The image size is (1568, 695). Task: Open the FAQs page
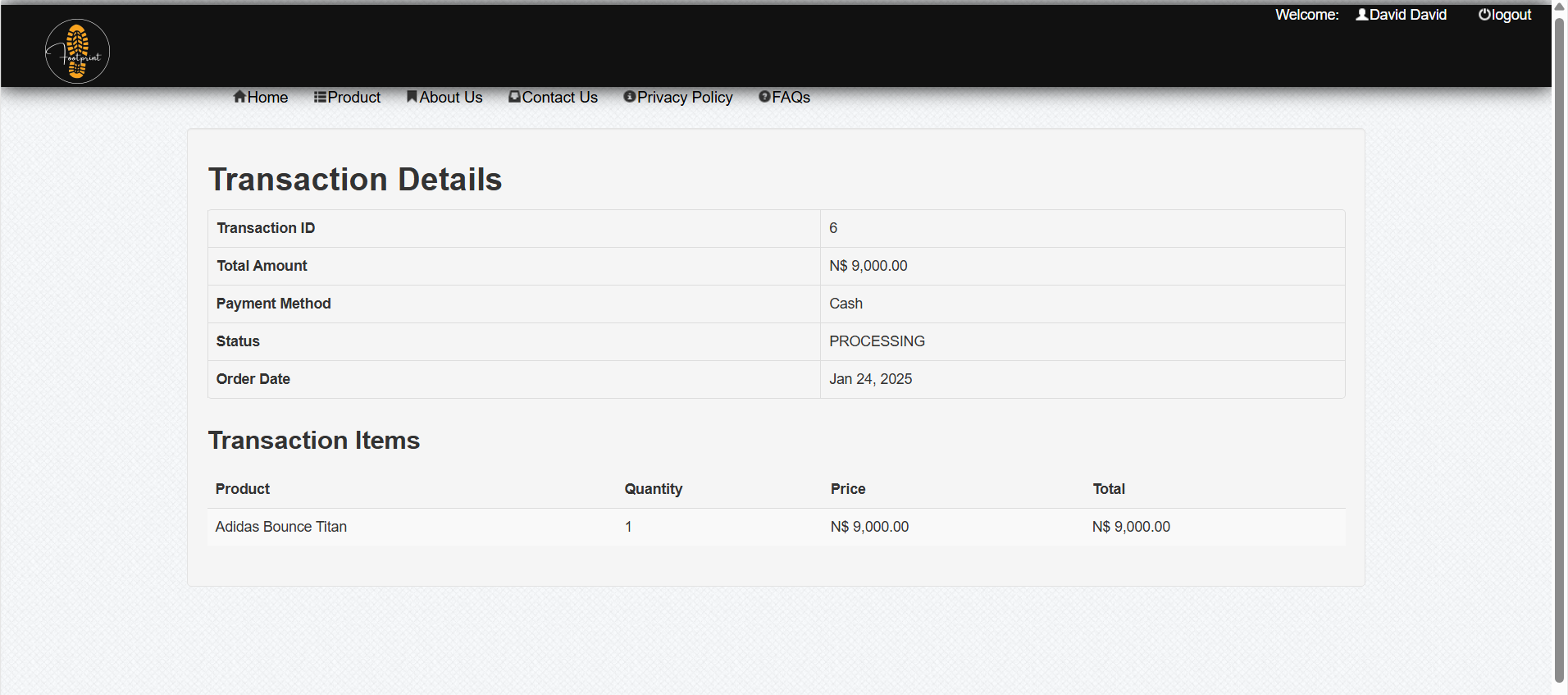click(x=784, y=97)
